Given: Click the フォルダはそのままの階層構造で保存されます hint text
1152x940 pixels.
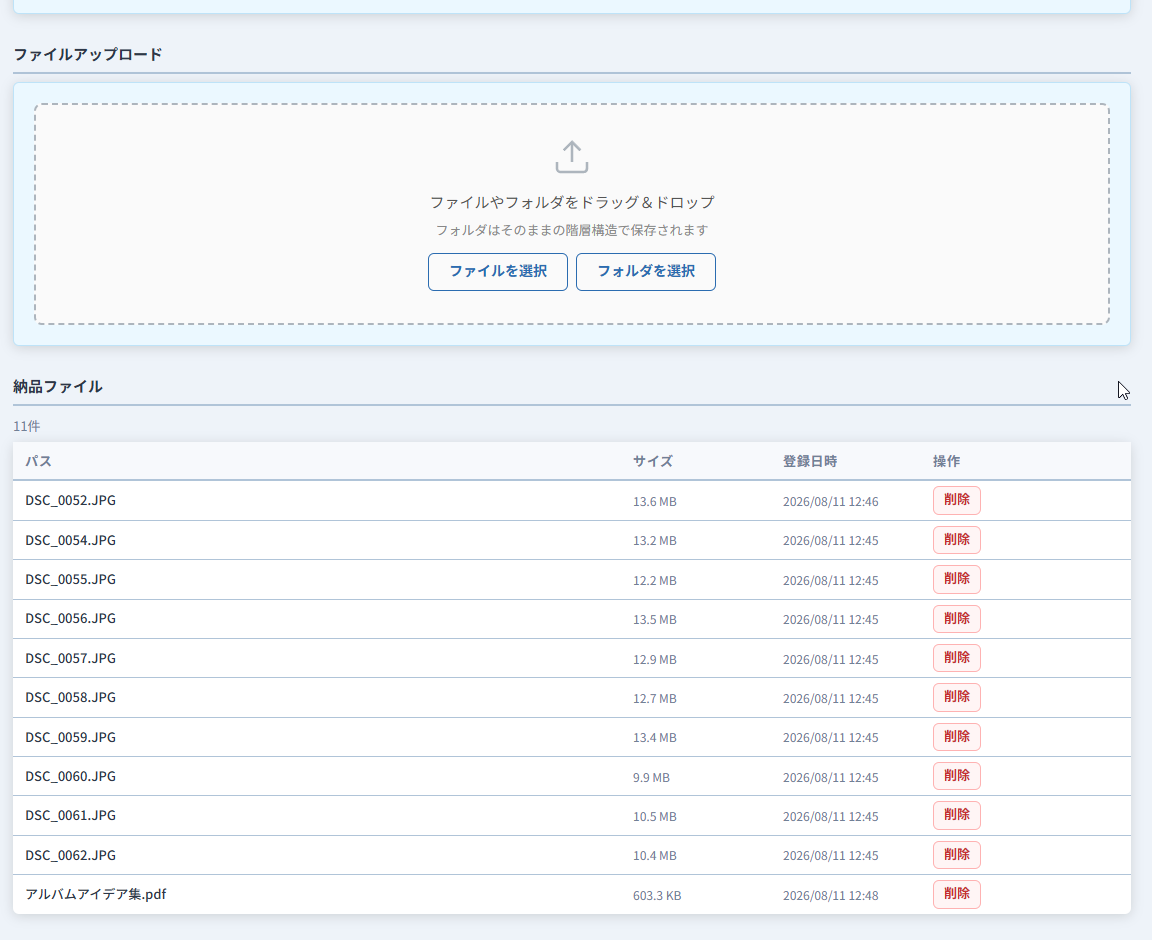Looking at the screenshot, I should tap(572, 230).
